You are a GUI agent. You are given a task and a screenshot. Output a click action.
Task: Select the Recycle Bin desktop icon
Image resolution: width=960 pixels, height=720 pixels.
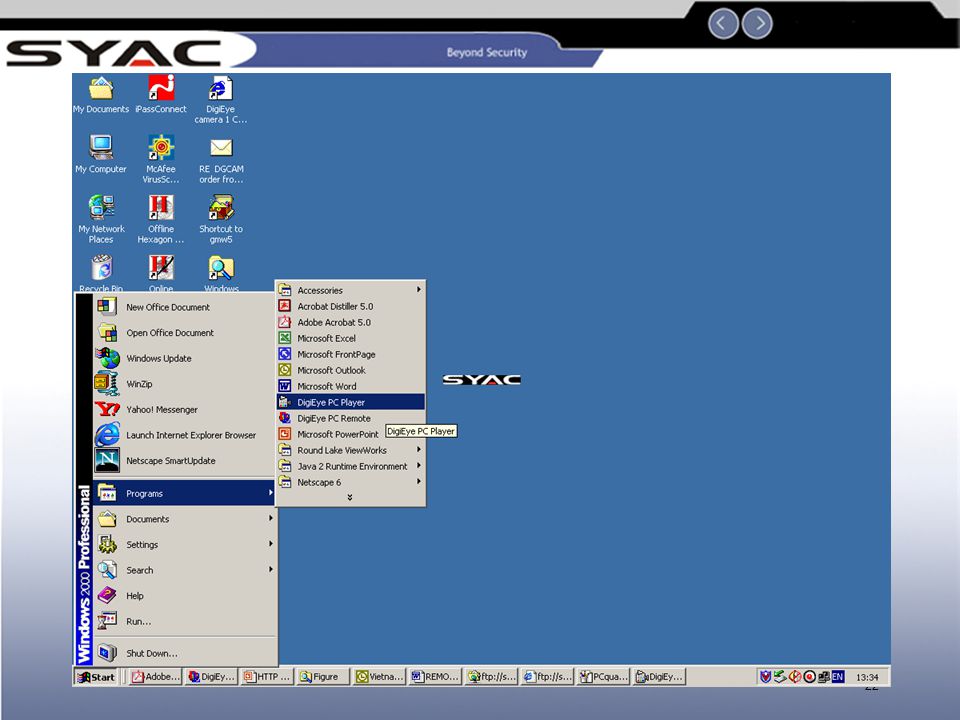click(101, 274)
